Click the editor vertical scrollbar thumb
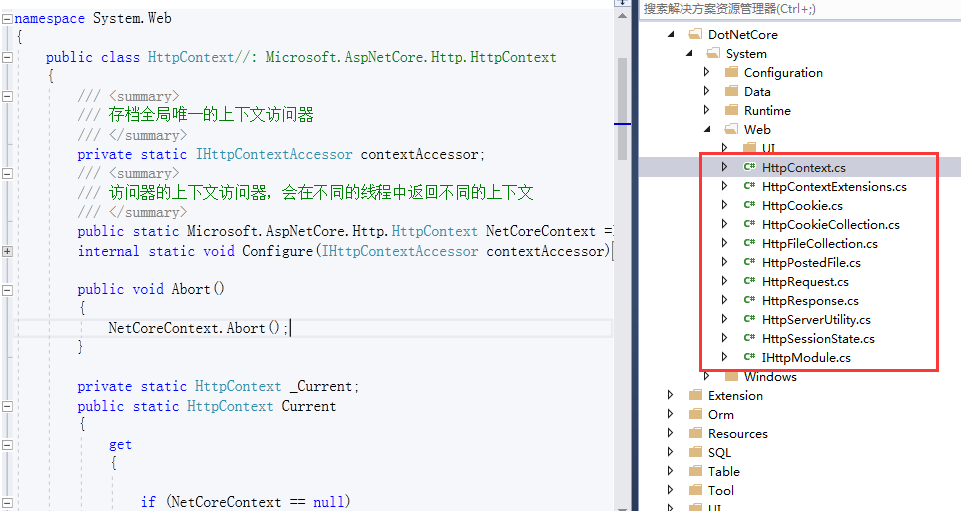This screenshot has height=511, width=961. 622,109
